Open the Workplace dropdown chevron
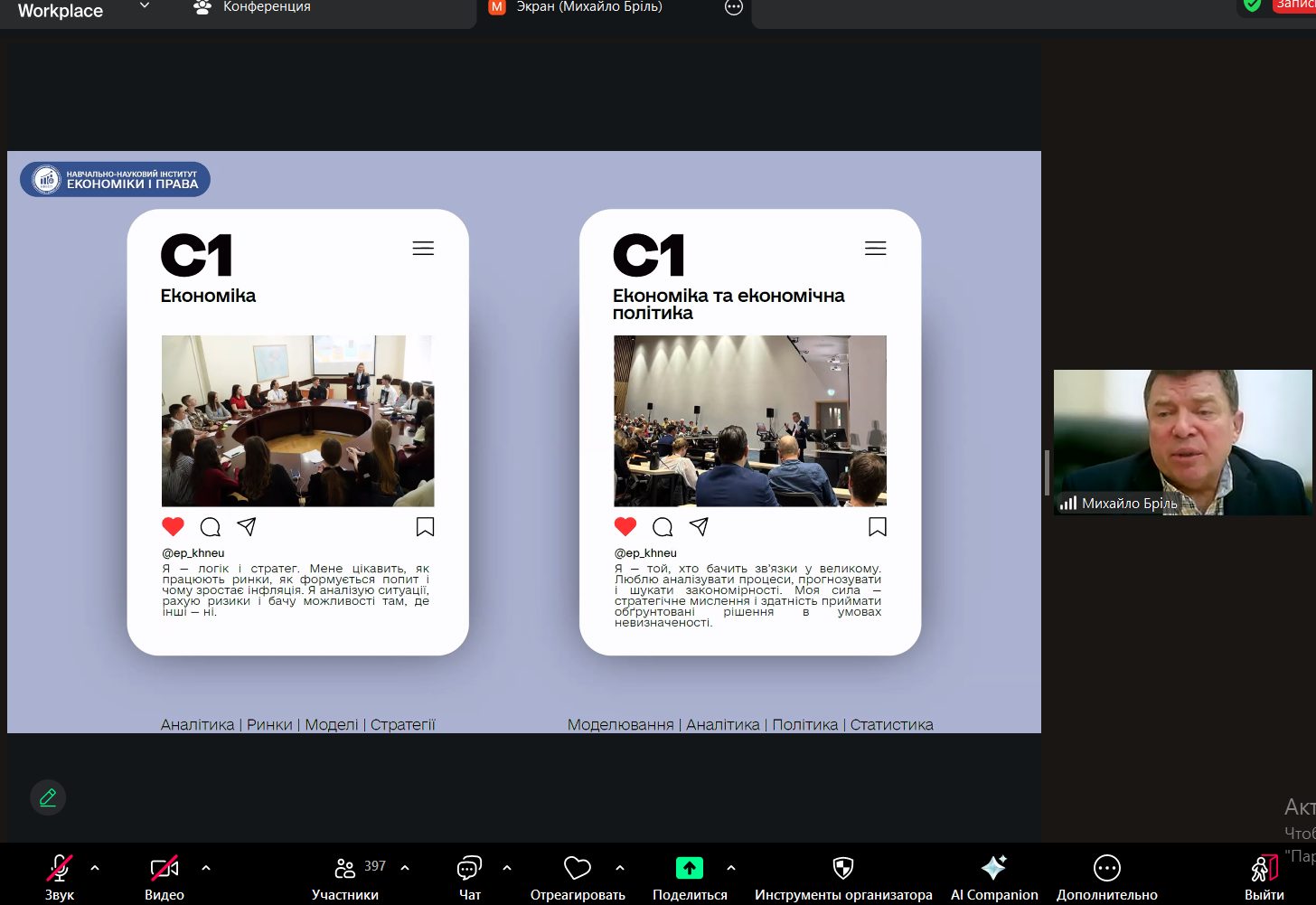 (145, 6)
